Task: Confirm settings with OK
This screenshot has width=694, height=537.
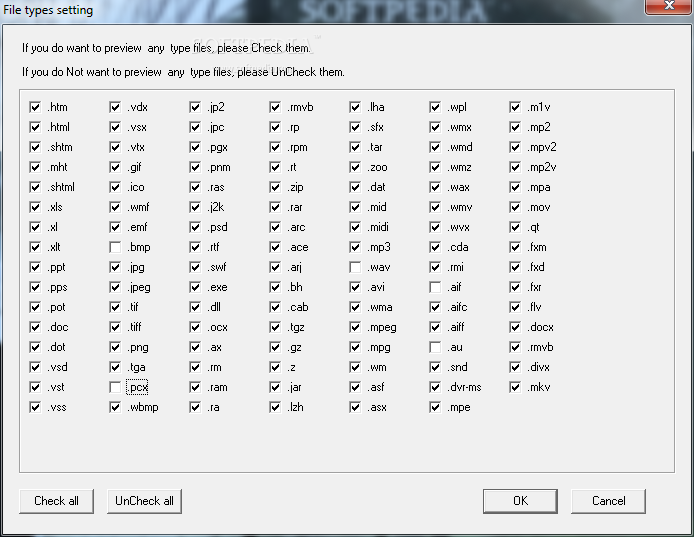Action: 520,501
